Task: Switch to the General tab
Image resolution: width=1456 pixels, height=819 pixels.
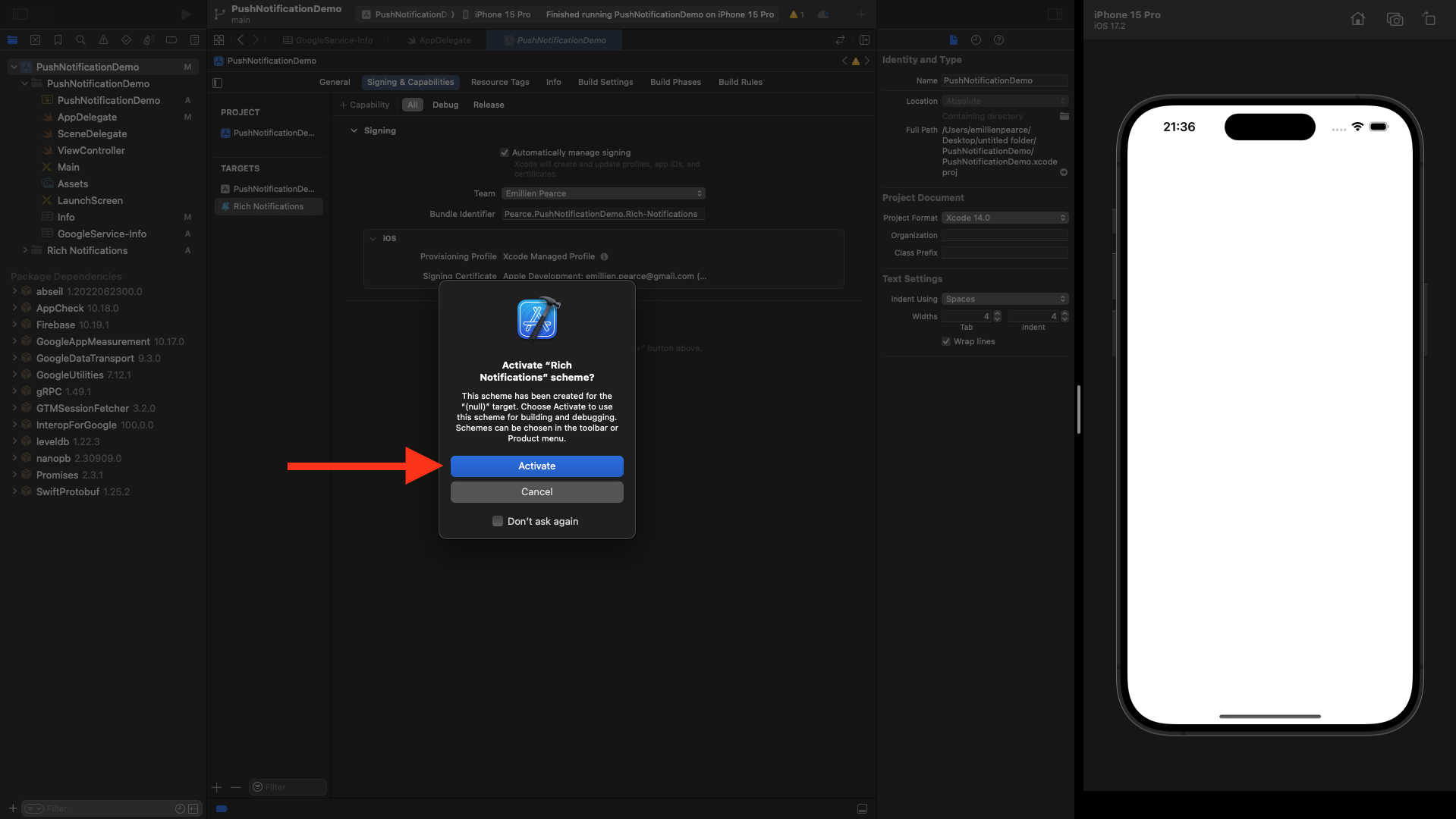Action: (x=335, y=82)
